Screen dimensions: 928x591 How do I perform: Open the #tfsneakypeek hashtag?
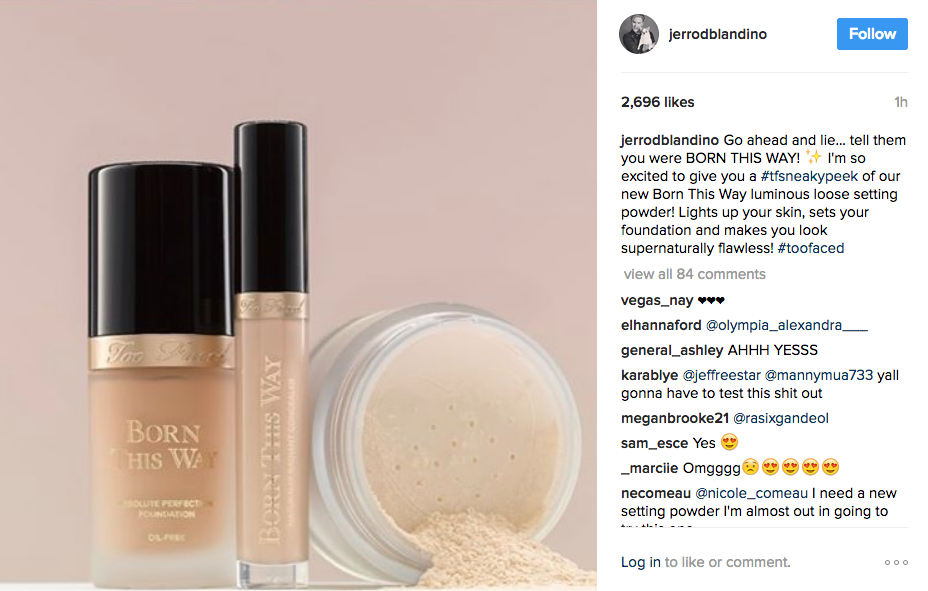pos(808,176)
